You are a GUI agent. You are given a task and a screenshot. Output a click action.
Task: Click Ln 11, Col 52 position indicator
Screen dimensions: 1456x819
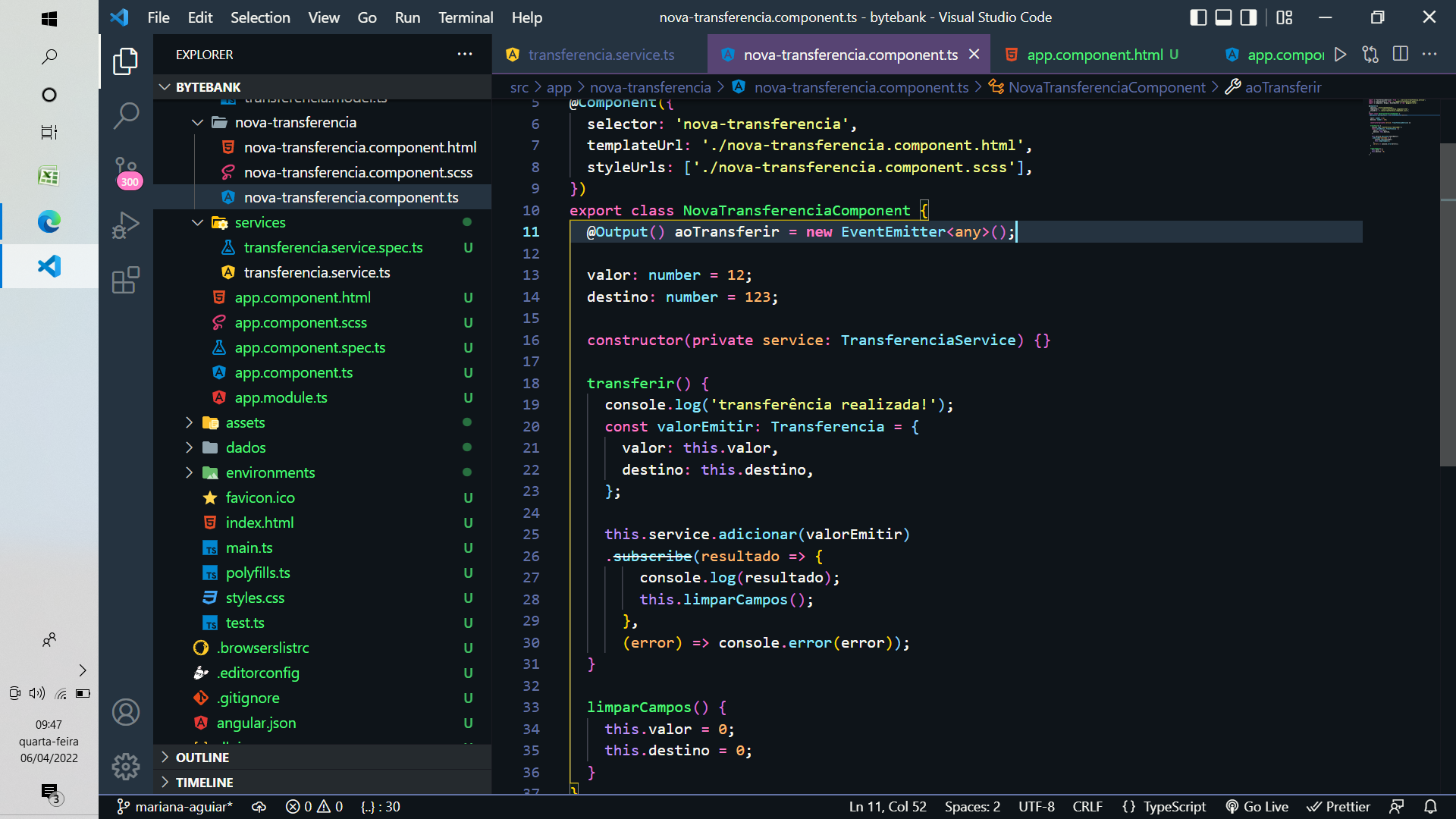pyautogui.click(x=887, y=807)
